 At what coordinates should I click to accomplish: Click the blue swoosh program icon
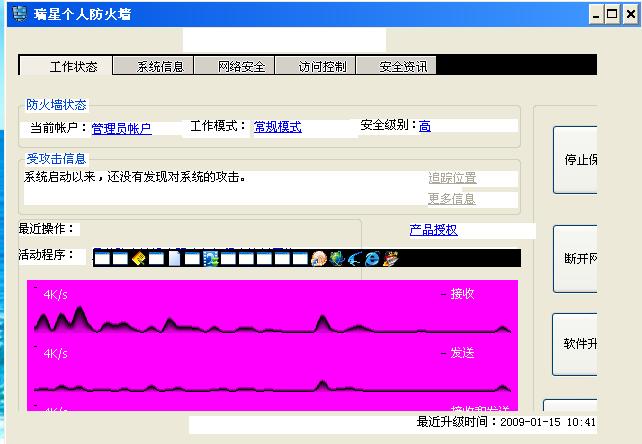point(355,258)
